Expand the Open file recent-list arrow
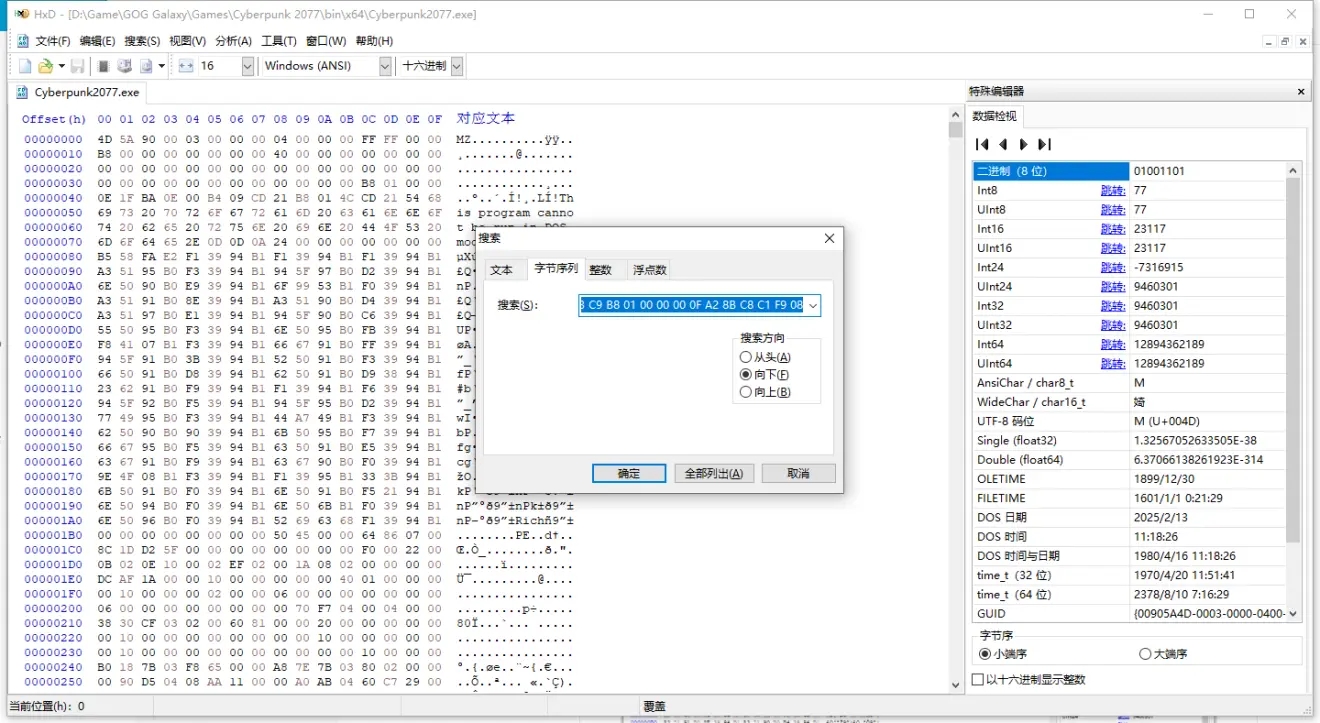 (61, 66)
